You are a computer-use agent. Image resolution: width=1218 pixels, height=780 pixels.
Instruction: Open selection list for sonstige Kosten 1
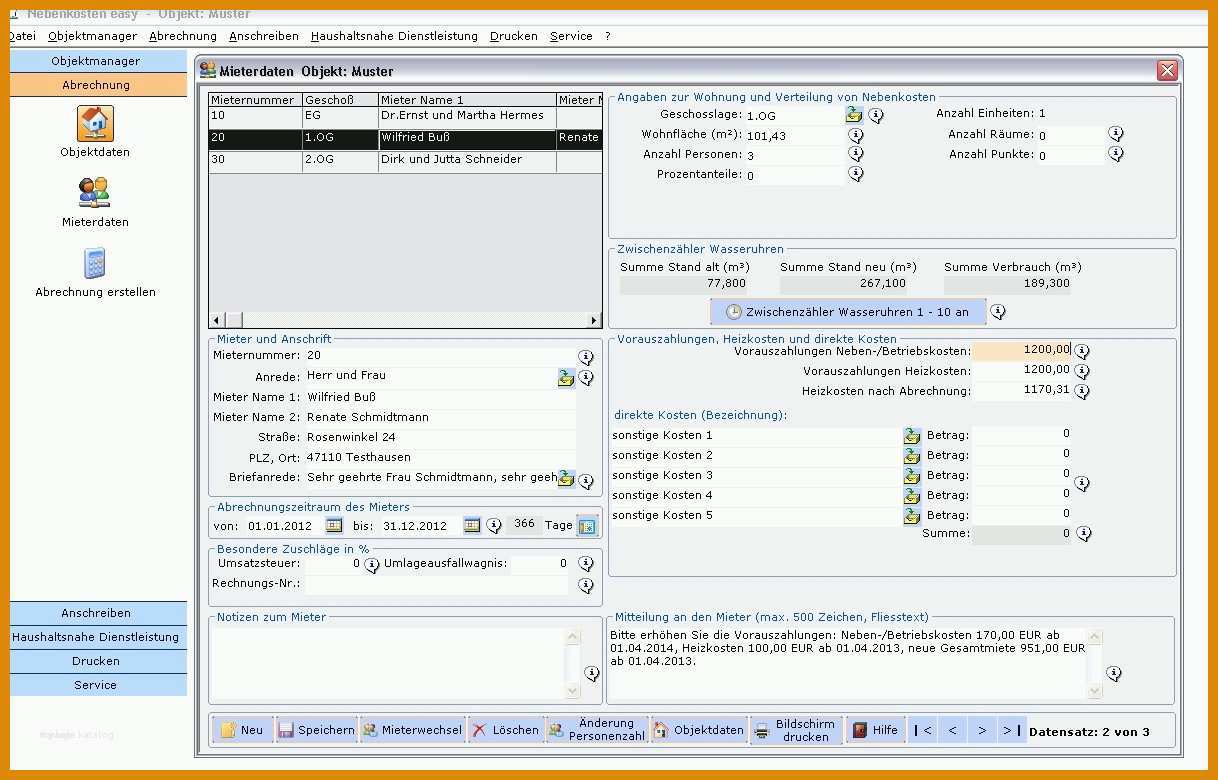pyautogui.click(x=912, y=436)
